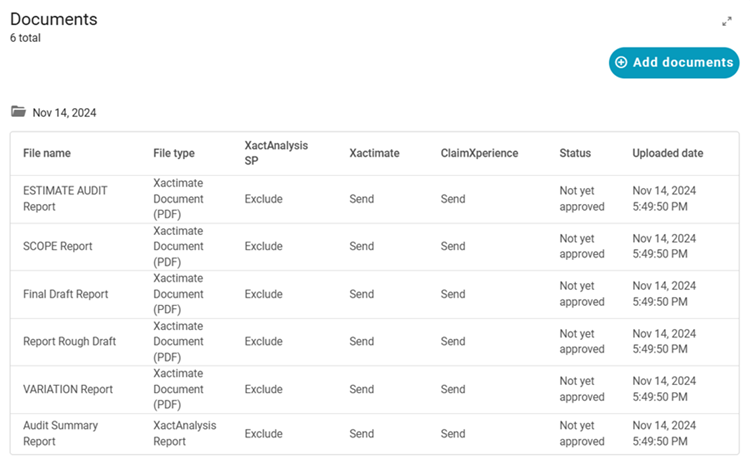Change Exclude setting for ESTIMATE AUDIT Report
Image resolution: width=750 pixels, height=464 pixels.
click(263, 199)
